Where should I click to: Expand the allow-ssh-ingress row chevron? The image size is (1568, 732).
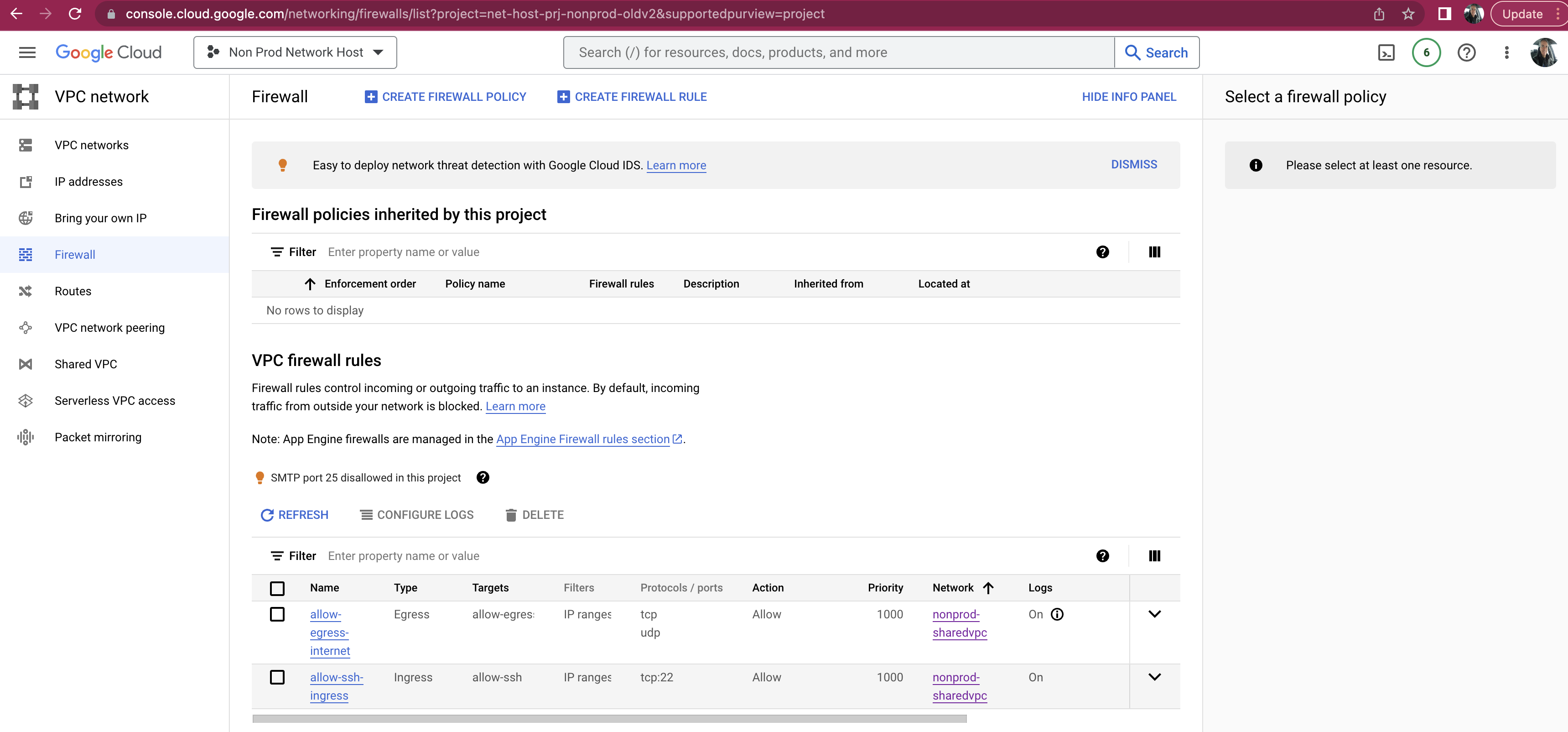pyautogui.click(x=1154, y=677)
